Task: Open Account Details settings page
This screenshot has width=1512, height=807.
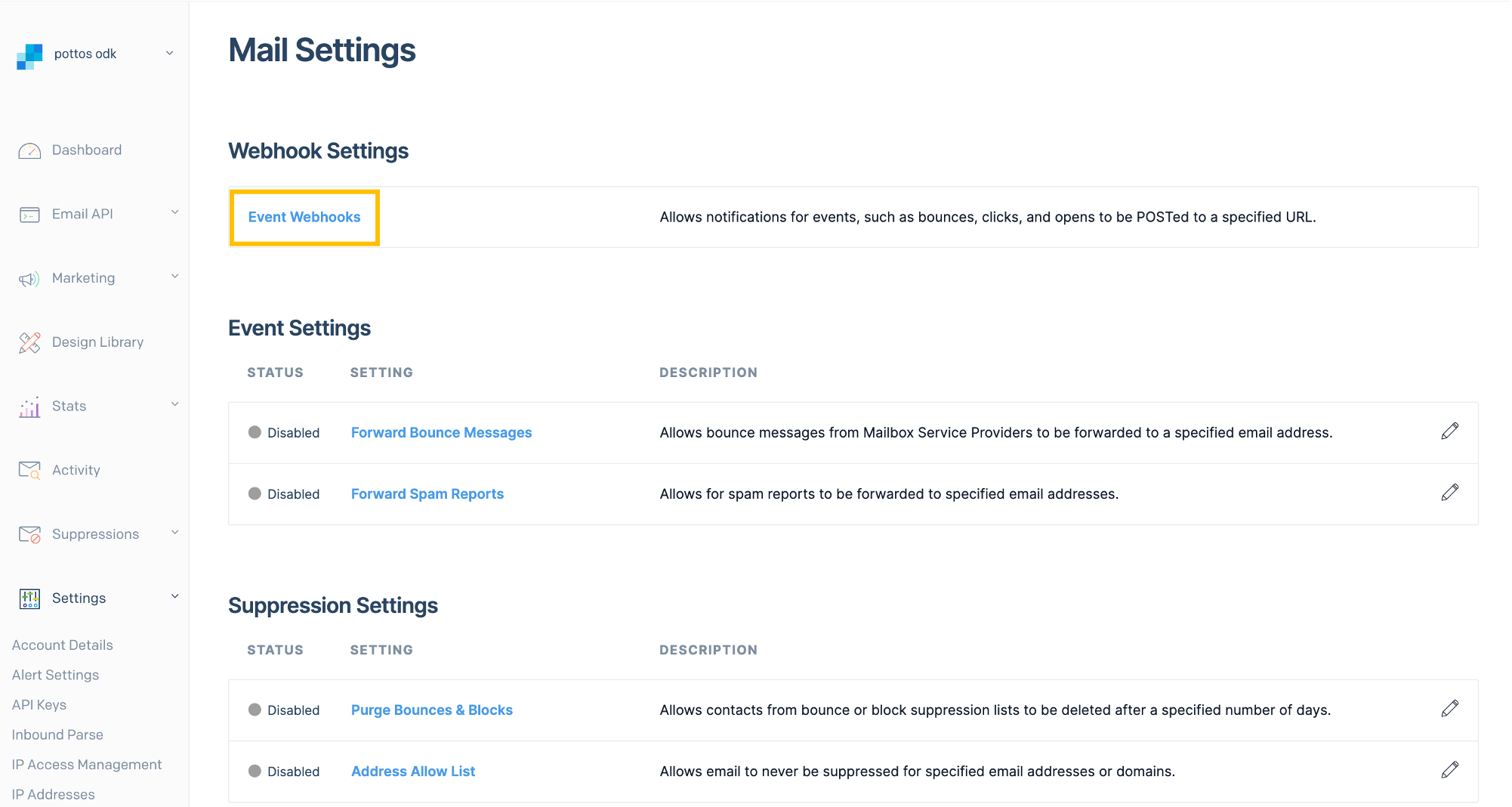Action: 63,645
